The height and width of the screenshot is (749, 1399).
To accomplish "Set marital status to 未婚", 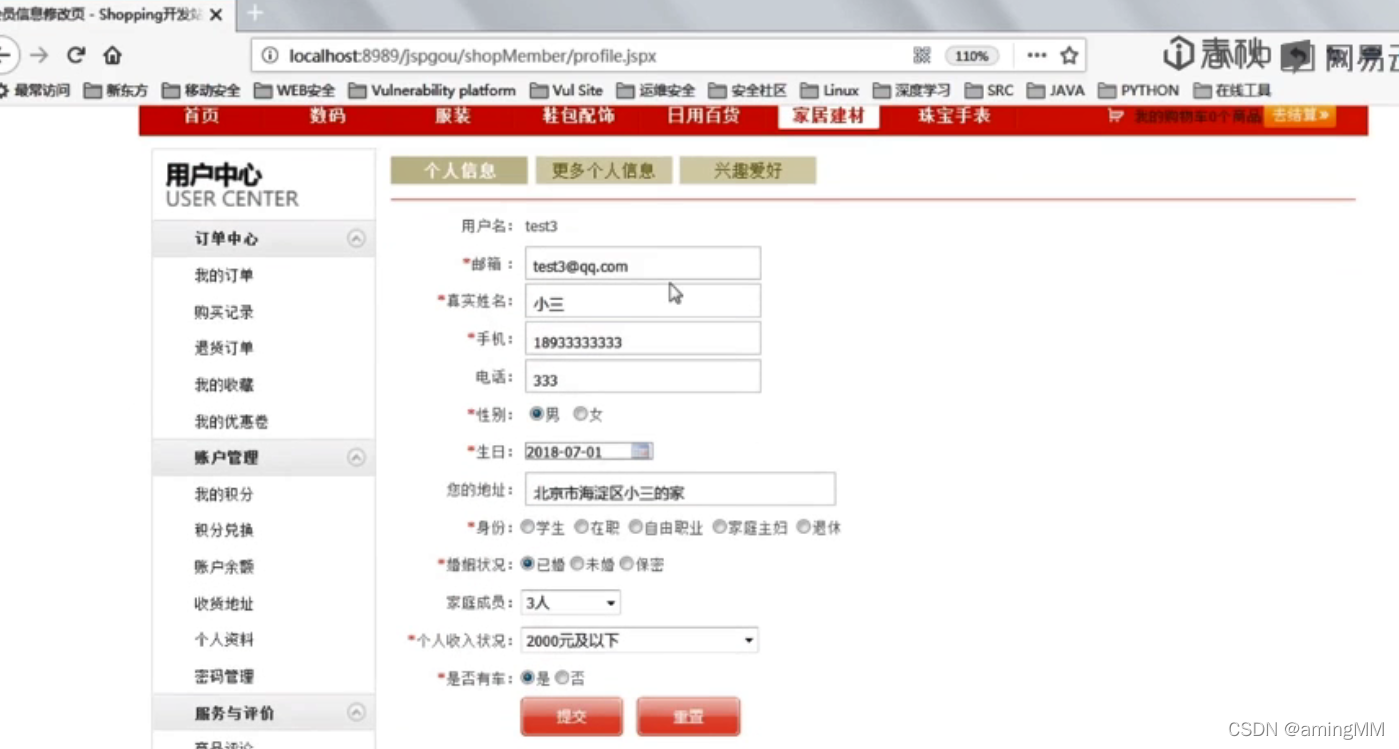I will pyautogui.click(x=577, y=564).
